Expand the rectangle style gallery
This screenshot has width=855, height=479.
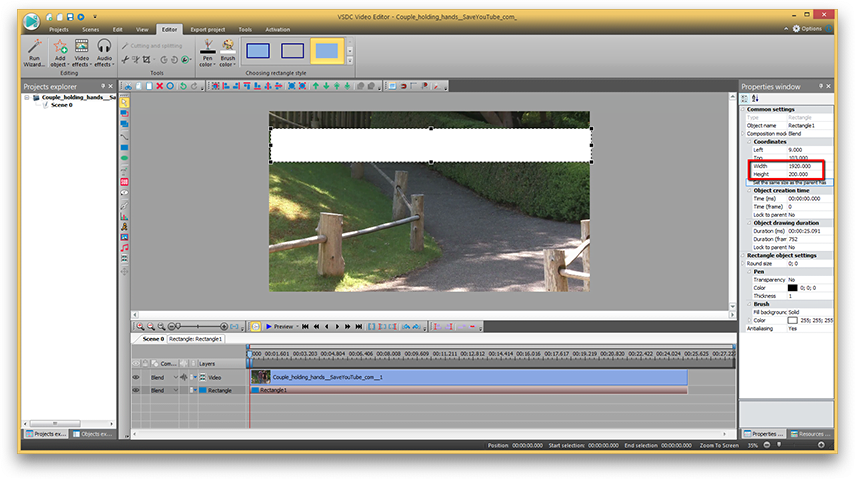coord(350,61)
